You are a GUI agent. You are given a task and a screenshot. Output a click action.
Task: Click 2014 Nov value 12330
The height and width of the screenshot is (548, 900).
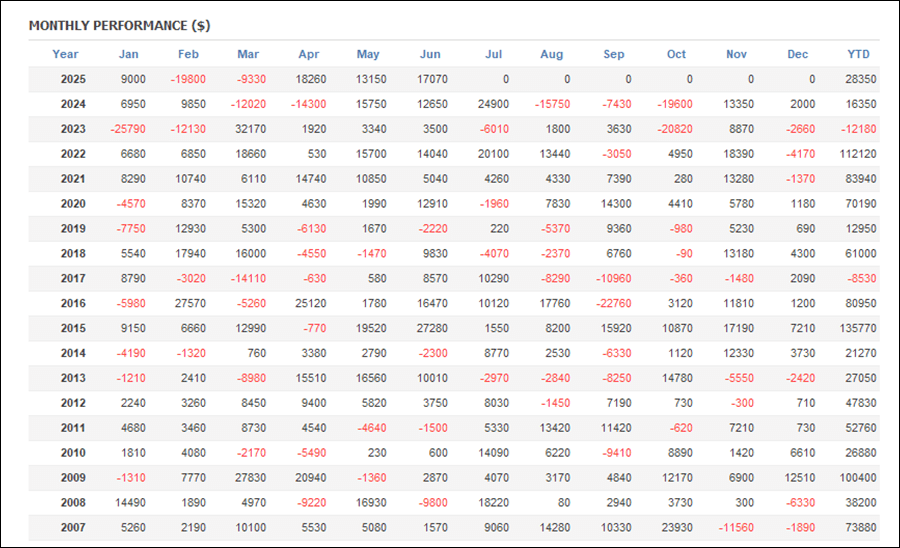(x=738, y=353)
